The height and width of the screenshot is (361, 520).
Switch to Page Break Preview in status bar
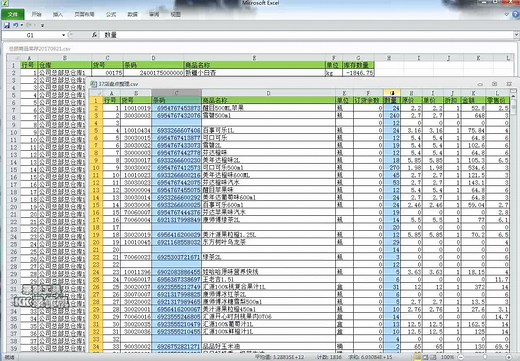point(434,357)
